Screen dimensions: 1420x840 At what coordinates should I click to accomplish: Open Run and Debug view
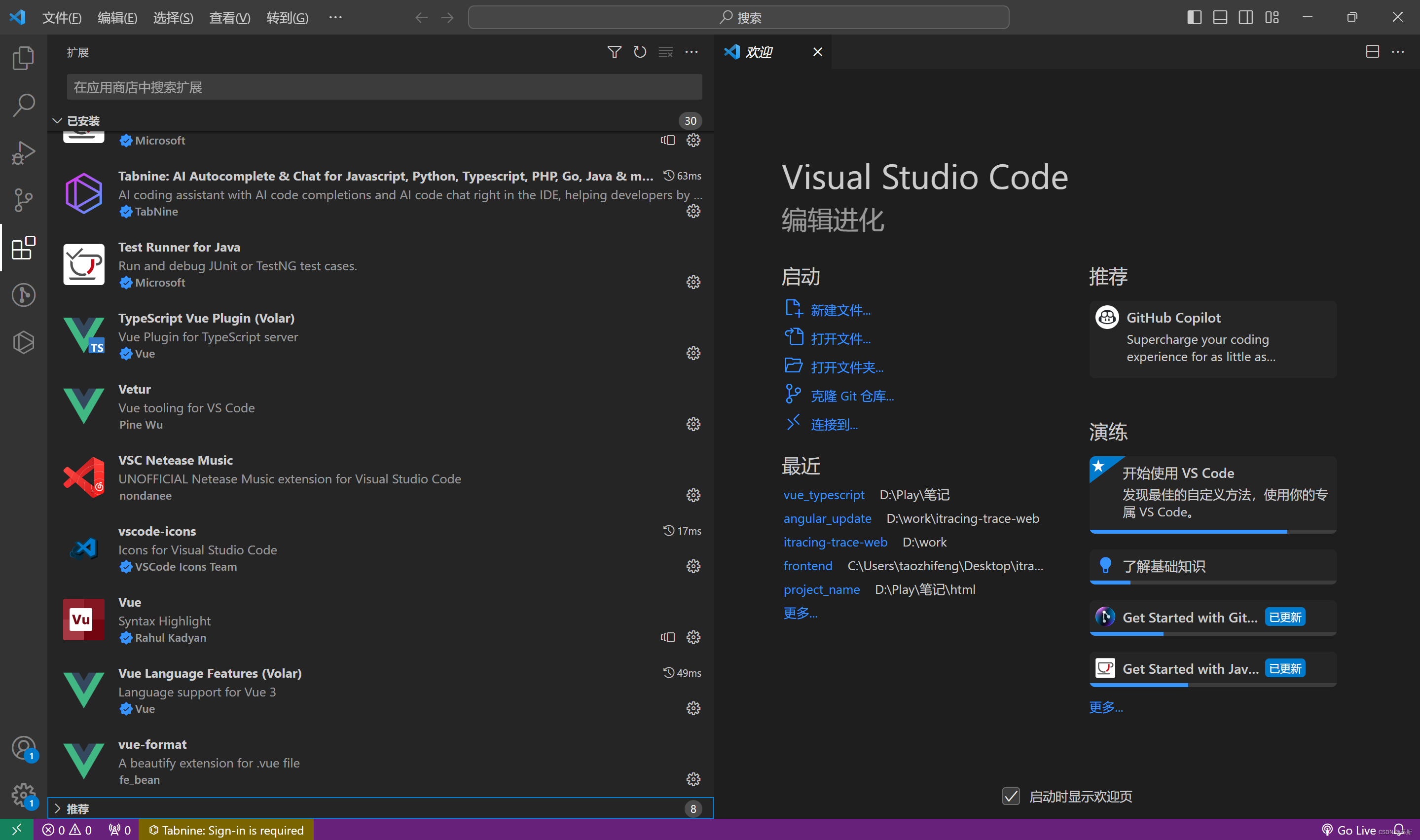pyautogui.click(x=23, y=153)
